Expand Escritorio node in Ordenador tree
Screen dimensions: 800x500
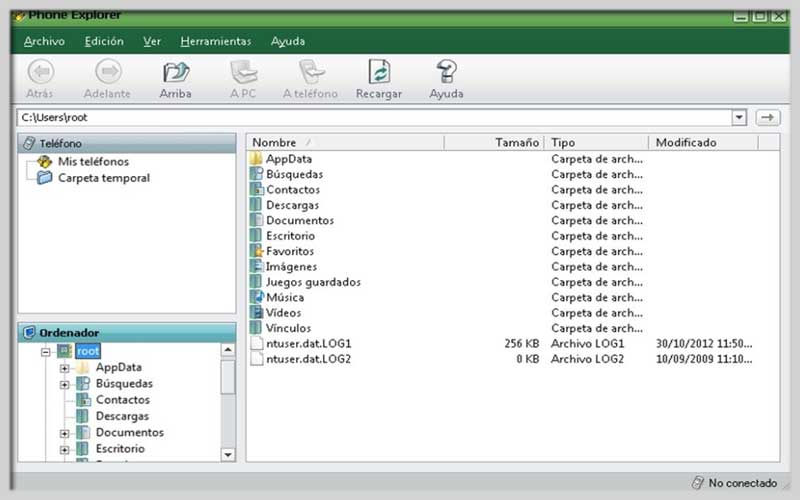[x=64, y=449]
